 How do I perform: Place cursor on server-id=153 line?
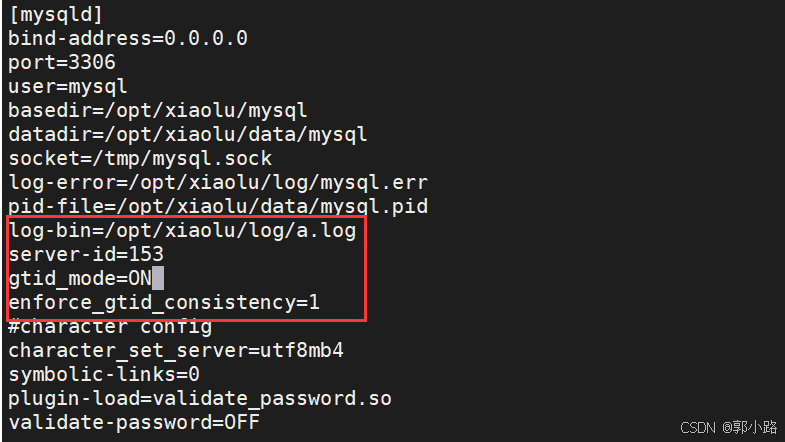[86, 254]
